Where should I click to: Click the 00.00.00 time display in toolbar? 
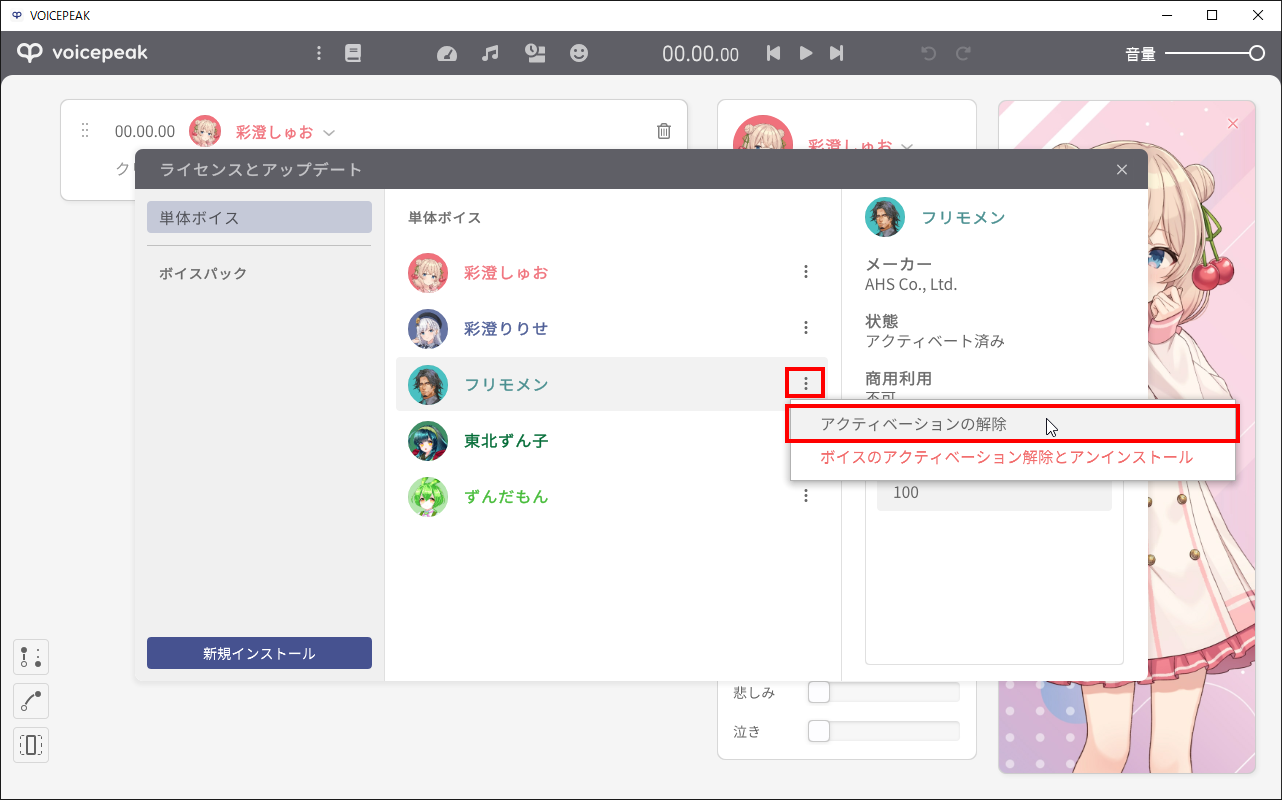700,54
